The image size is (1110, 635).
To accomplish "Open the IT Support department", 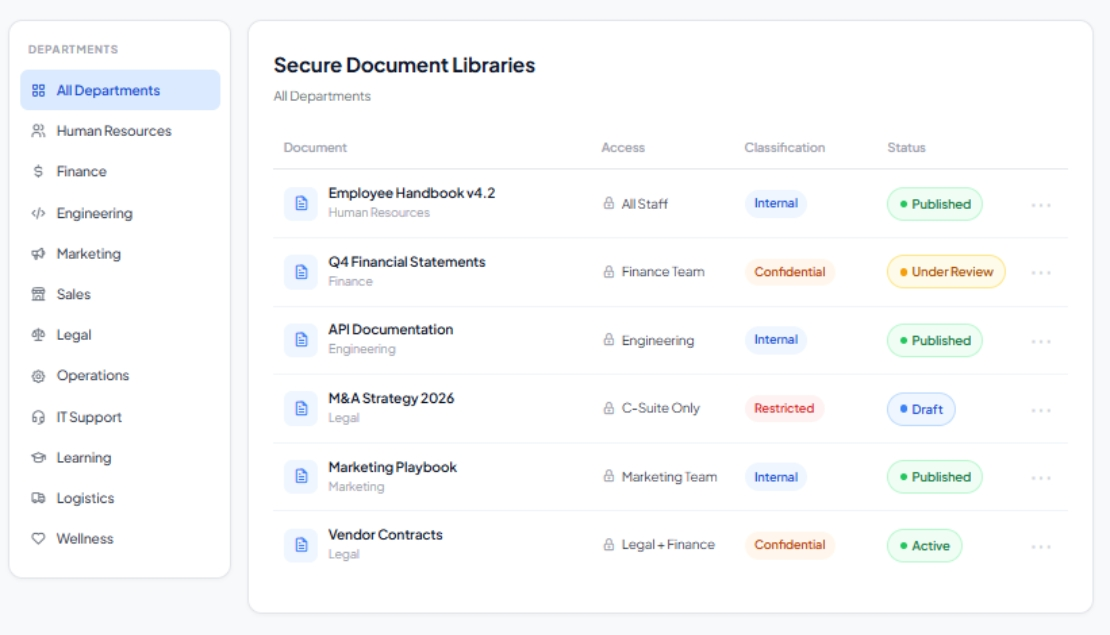I will pyautogui.click(x=120, y=417).
